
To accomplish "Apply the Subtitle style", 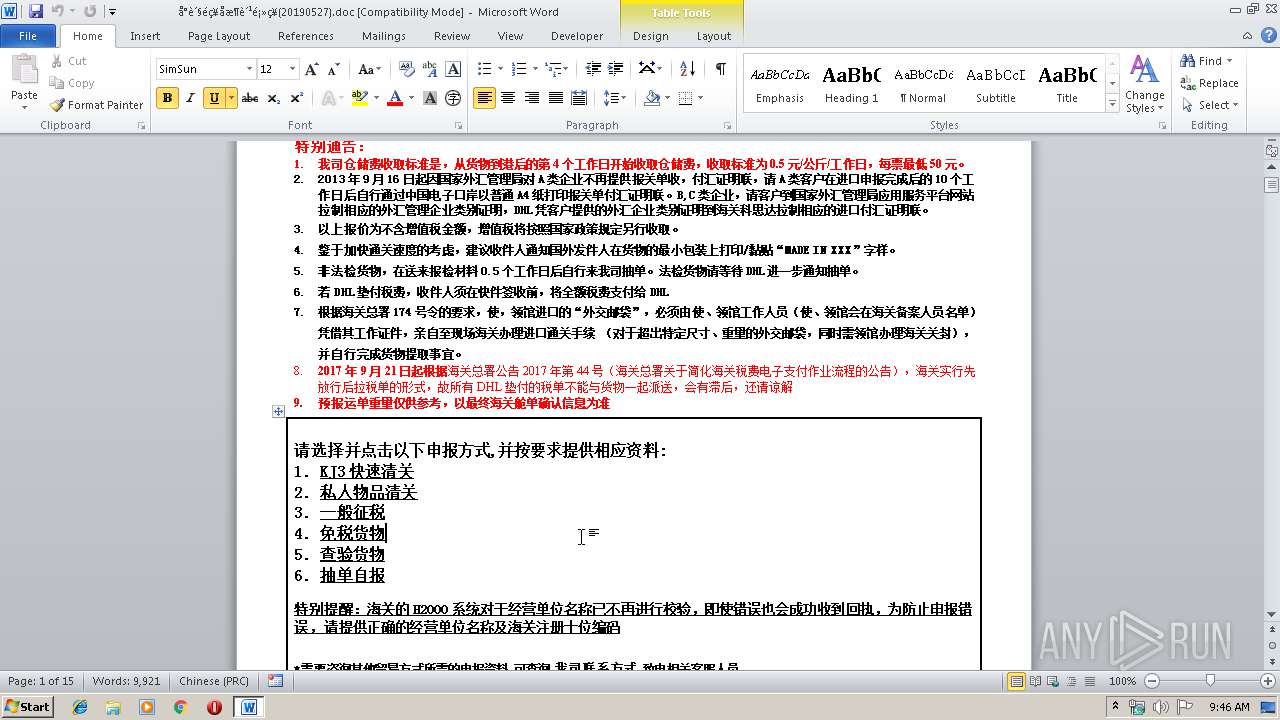I will point(996,83).
